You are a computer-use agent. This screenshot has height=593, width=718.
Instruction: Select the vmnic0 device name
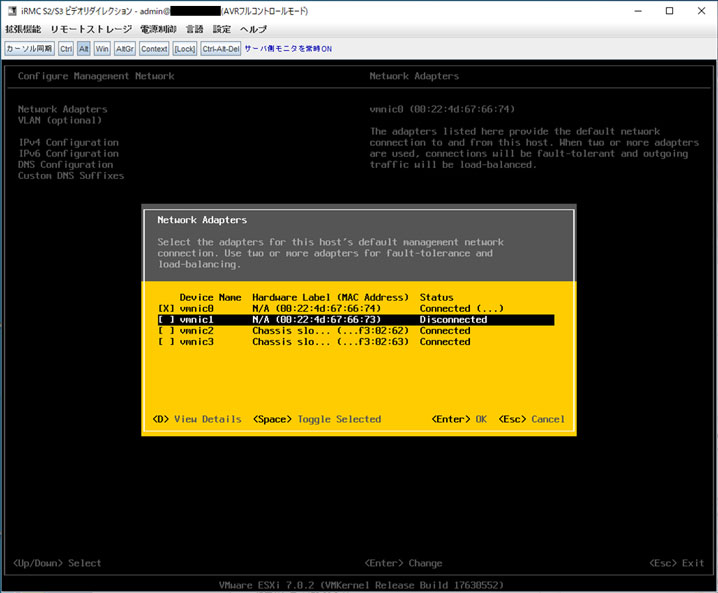[196, 309]
